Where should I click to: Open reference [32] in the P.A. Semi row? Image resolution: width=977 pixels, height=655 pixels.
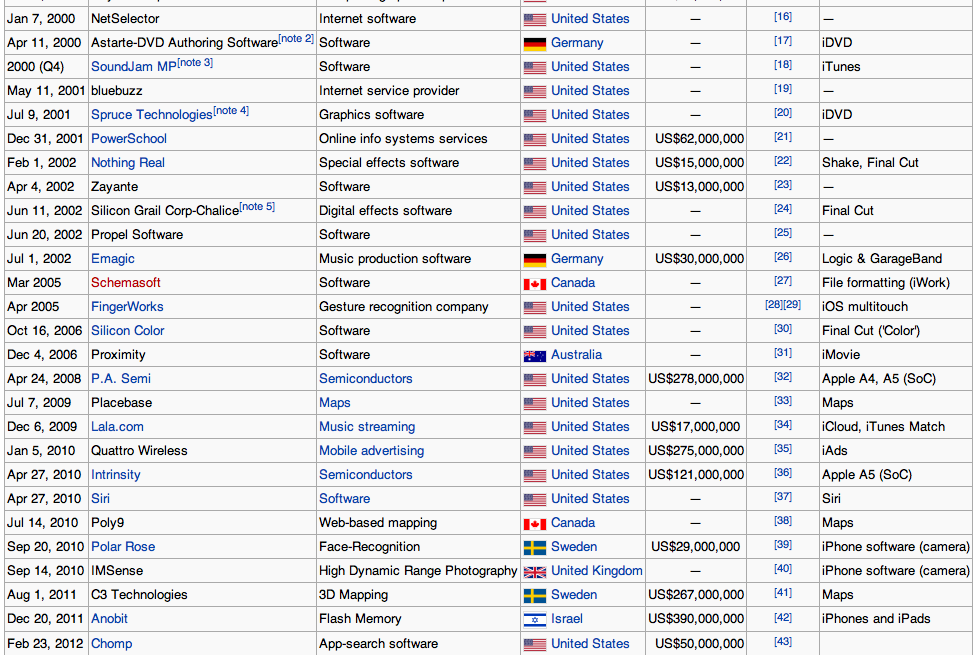(x=783, y=376)
